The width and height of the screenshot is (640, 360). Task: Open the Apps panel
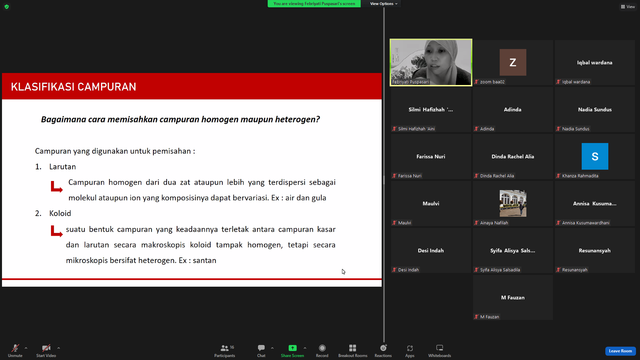pos(410,350)
